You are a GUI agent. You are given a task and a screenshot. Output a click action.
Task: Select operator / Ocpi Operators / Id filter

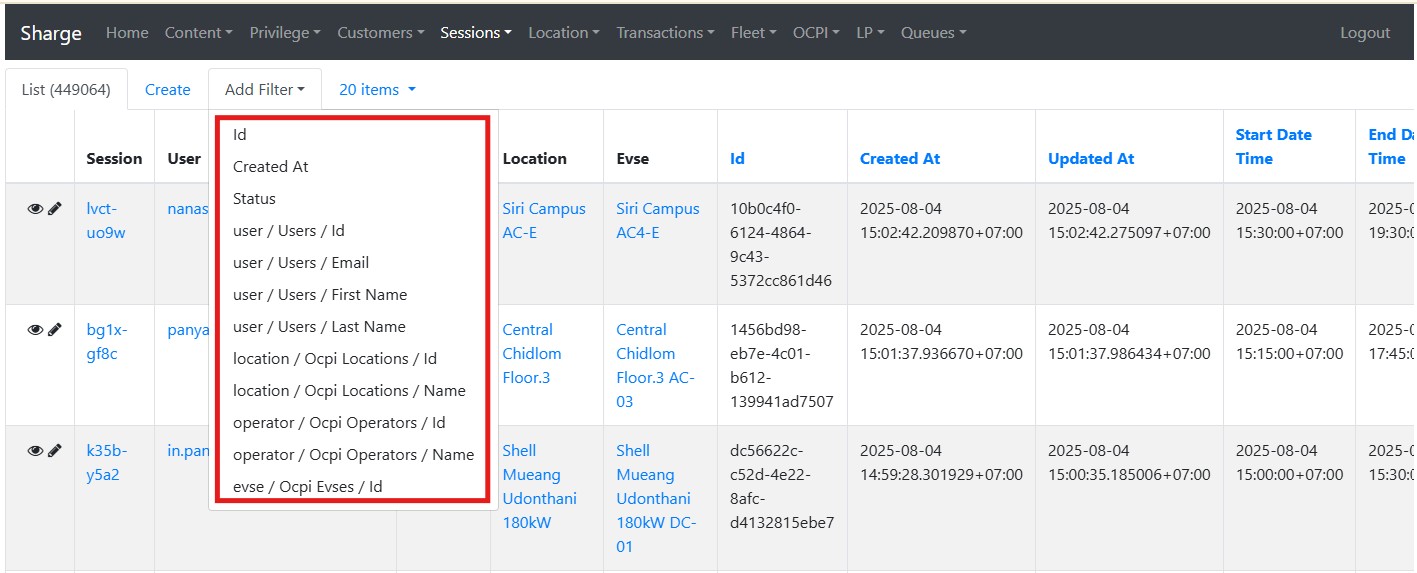click(339, 423)
